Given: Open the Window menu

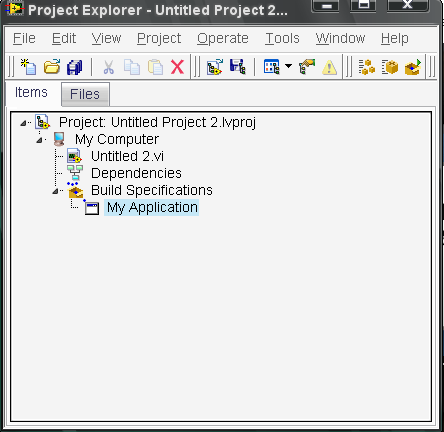Looking at the screenshot, I should tap(340, 38).
